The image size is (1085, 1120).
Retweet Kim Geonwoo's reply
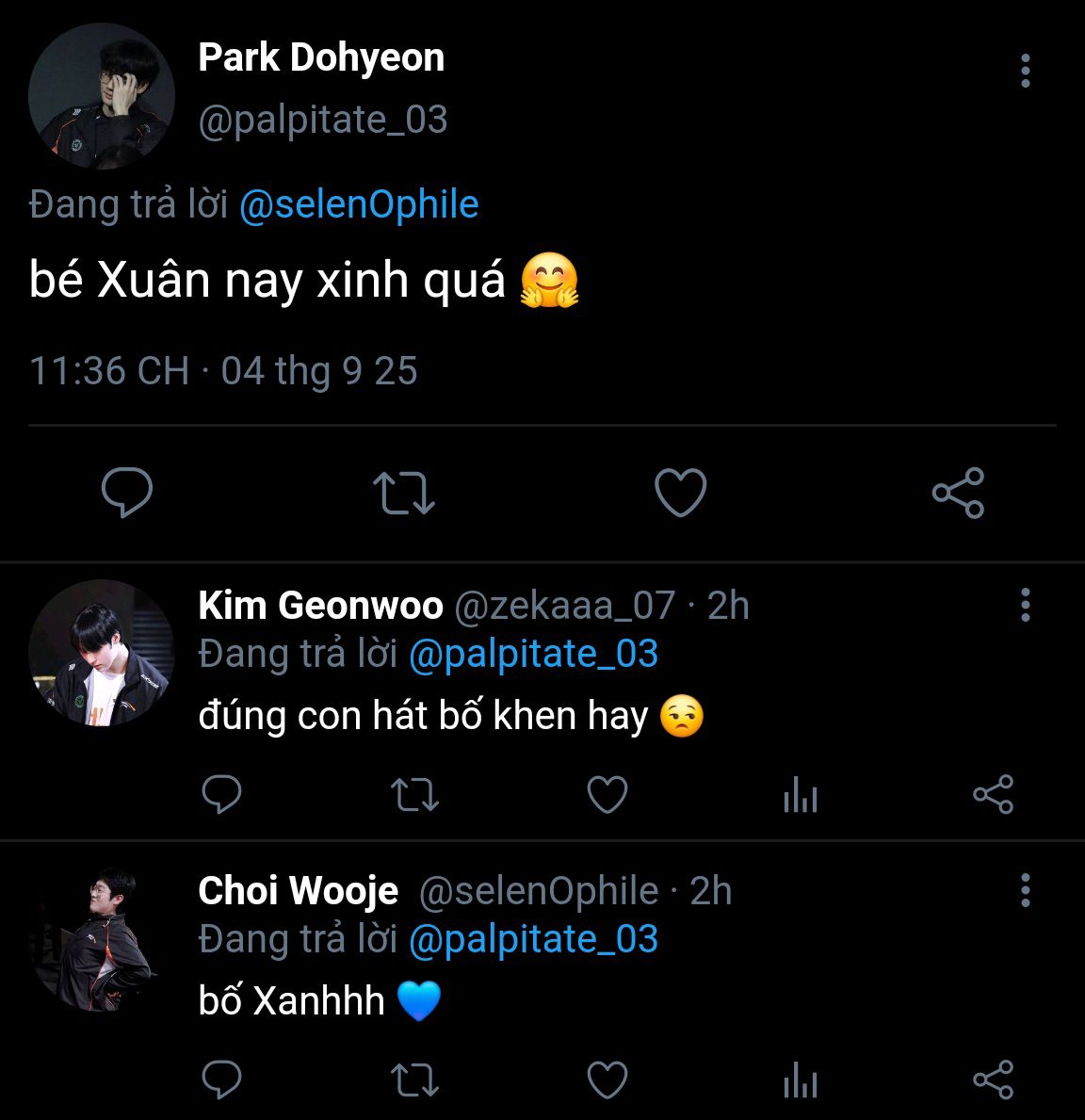(x=414, y=795)
